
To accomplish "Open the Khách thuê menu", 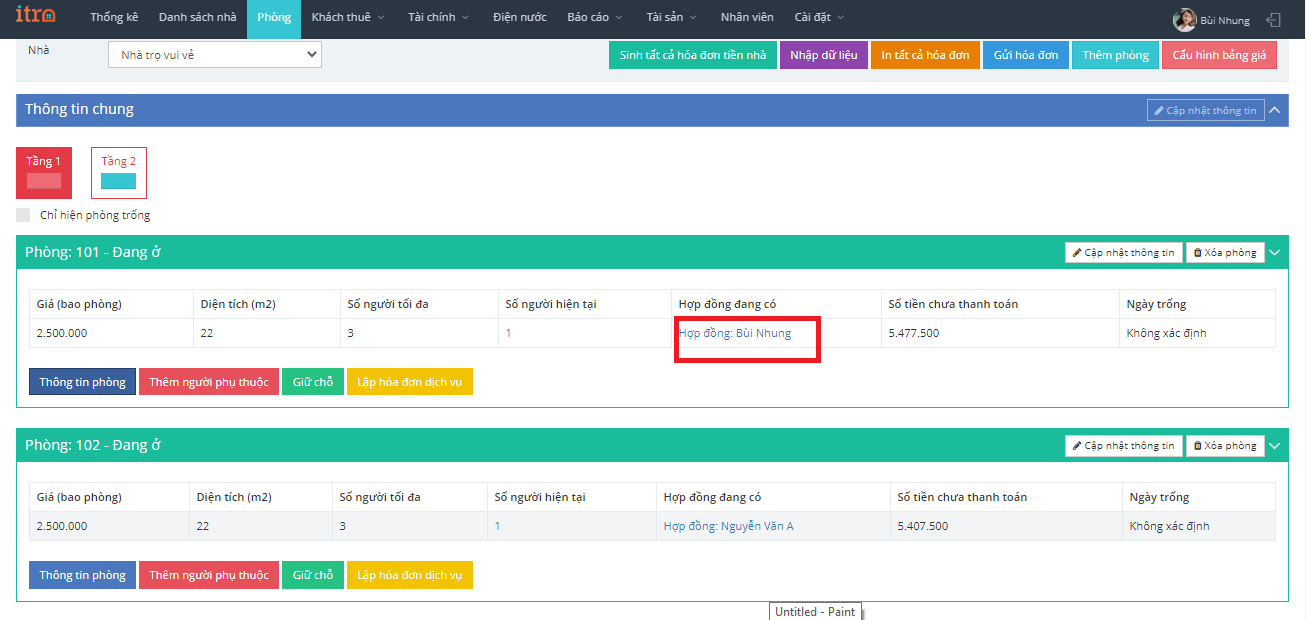I will click(x=347, y=18).
